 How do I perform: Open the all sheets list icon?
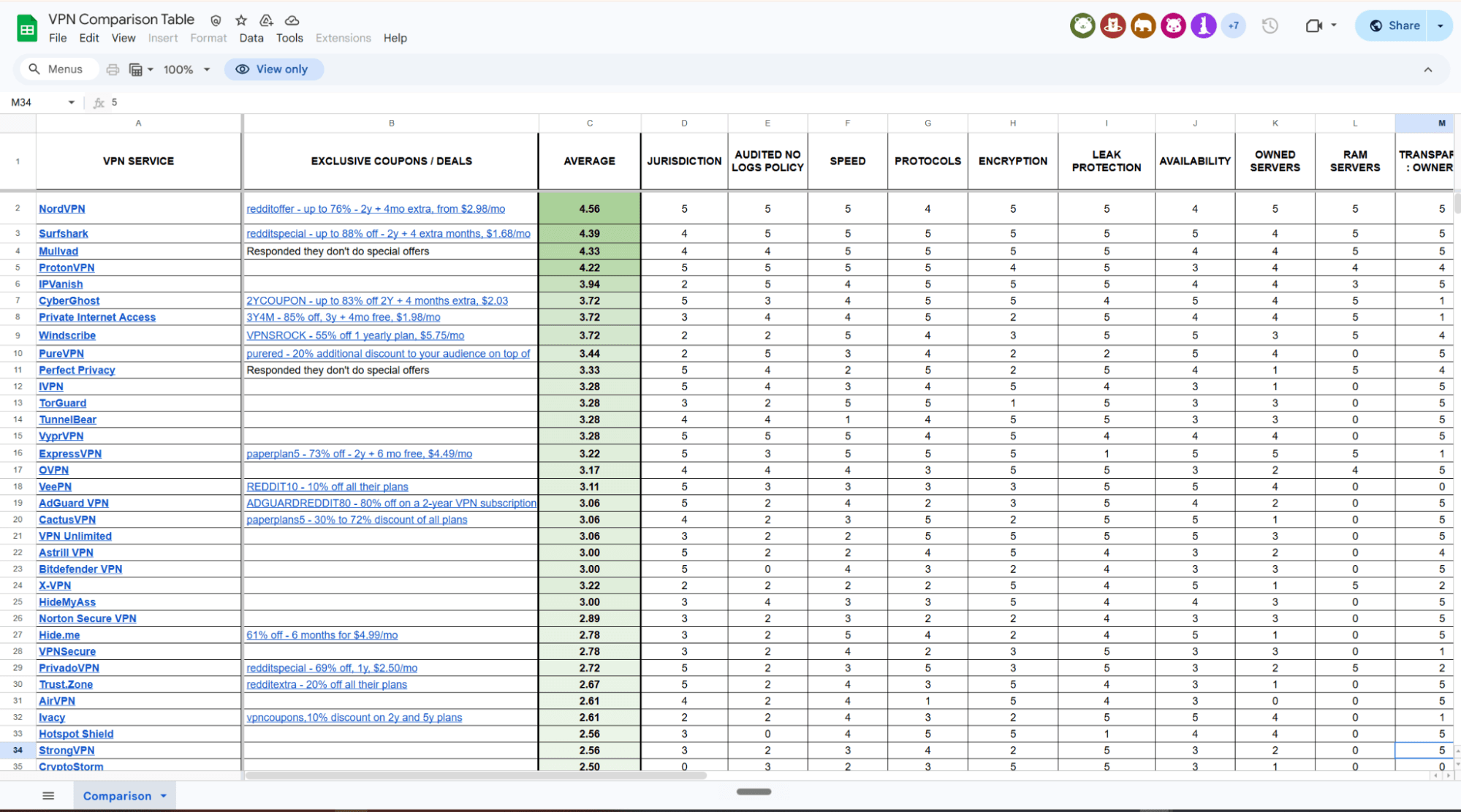click(48, 796)
